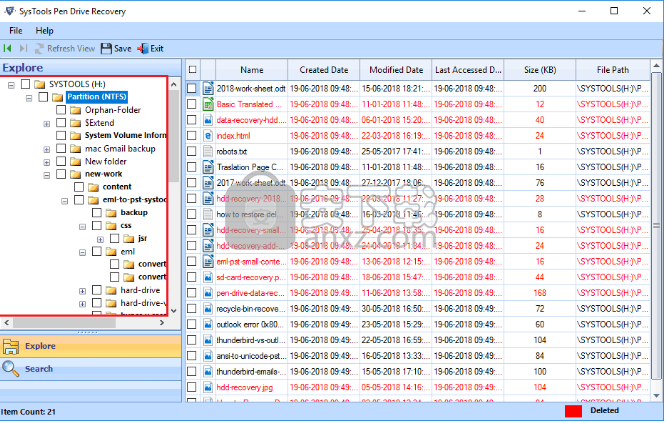Image resolution: width=666 pixels, height=423 pixels.
Task: Sort by the Size (KB) column header
Action: point(539,70)
